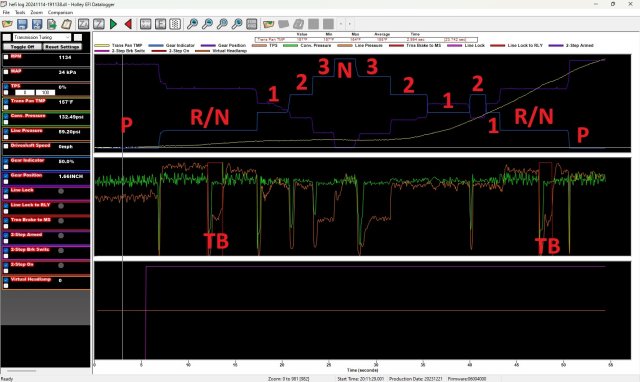Image resolution: width=640 pixels, height=382 pixels.
Task: Click the clipboard icon in the toolbar
Action: [67, 24]
